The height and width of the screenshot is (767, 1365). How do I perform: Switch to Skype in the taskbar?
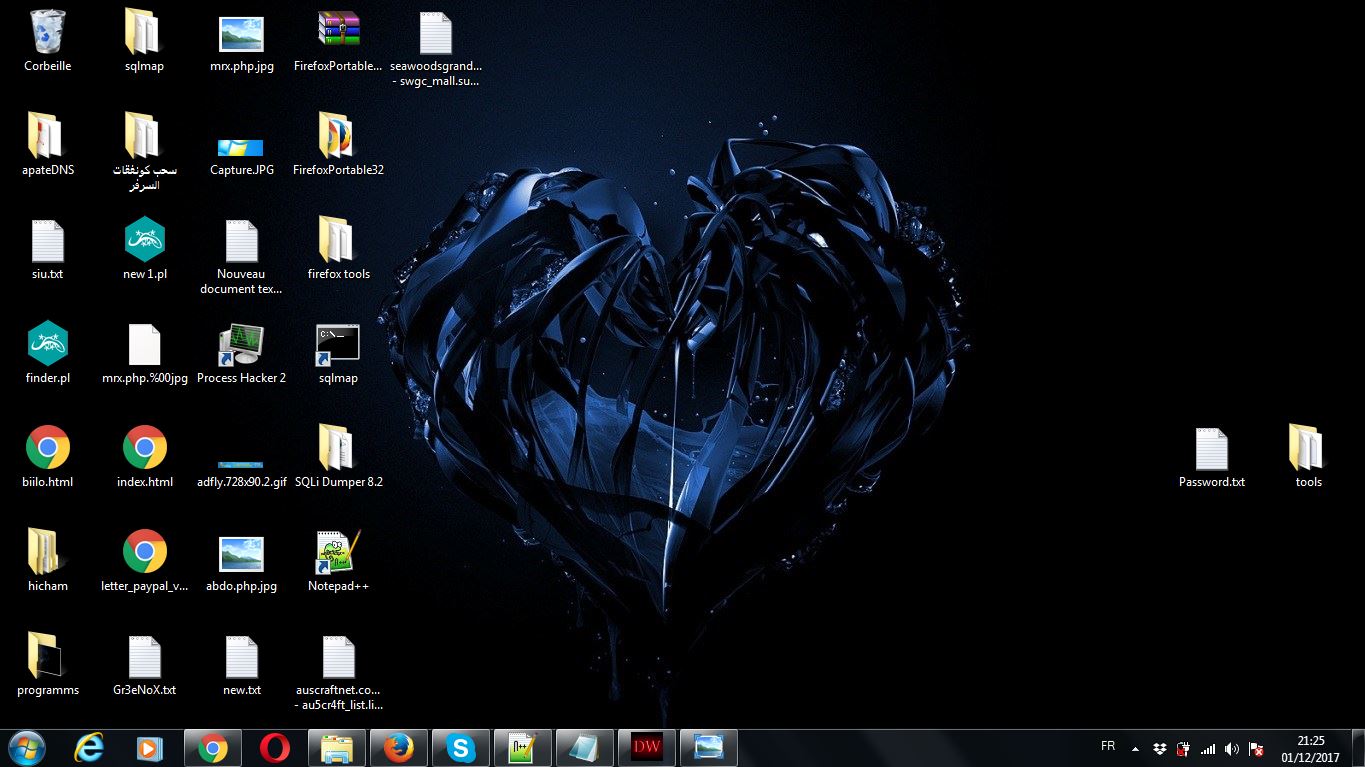click(x=460, y=748)
